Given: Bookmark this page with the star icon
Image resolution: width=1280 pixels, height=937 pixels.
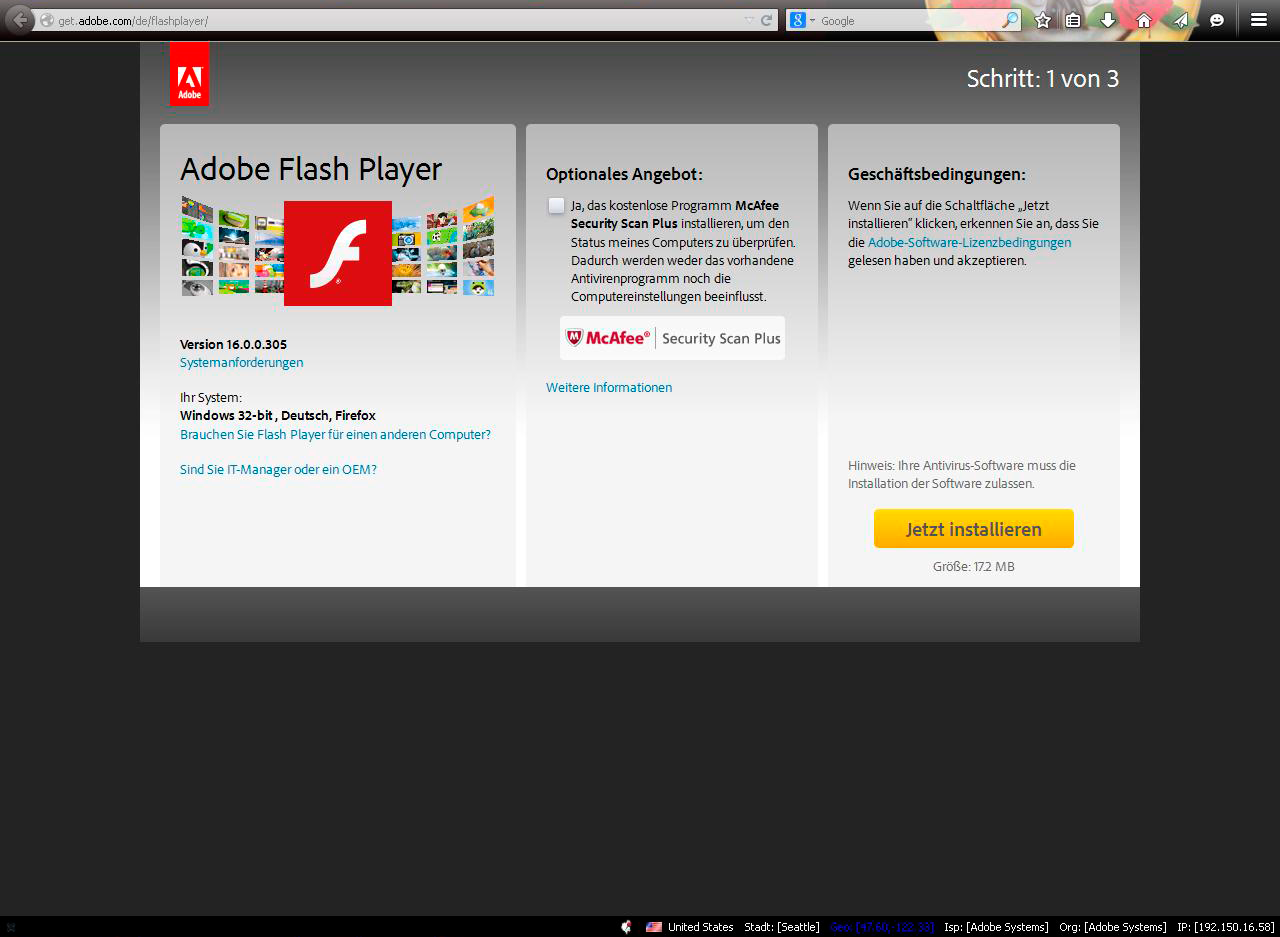Looking at the screenshot, I should click(1043, 20).
